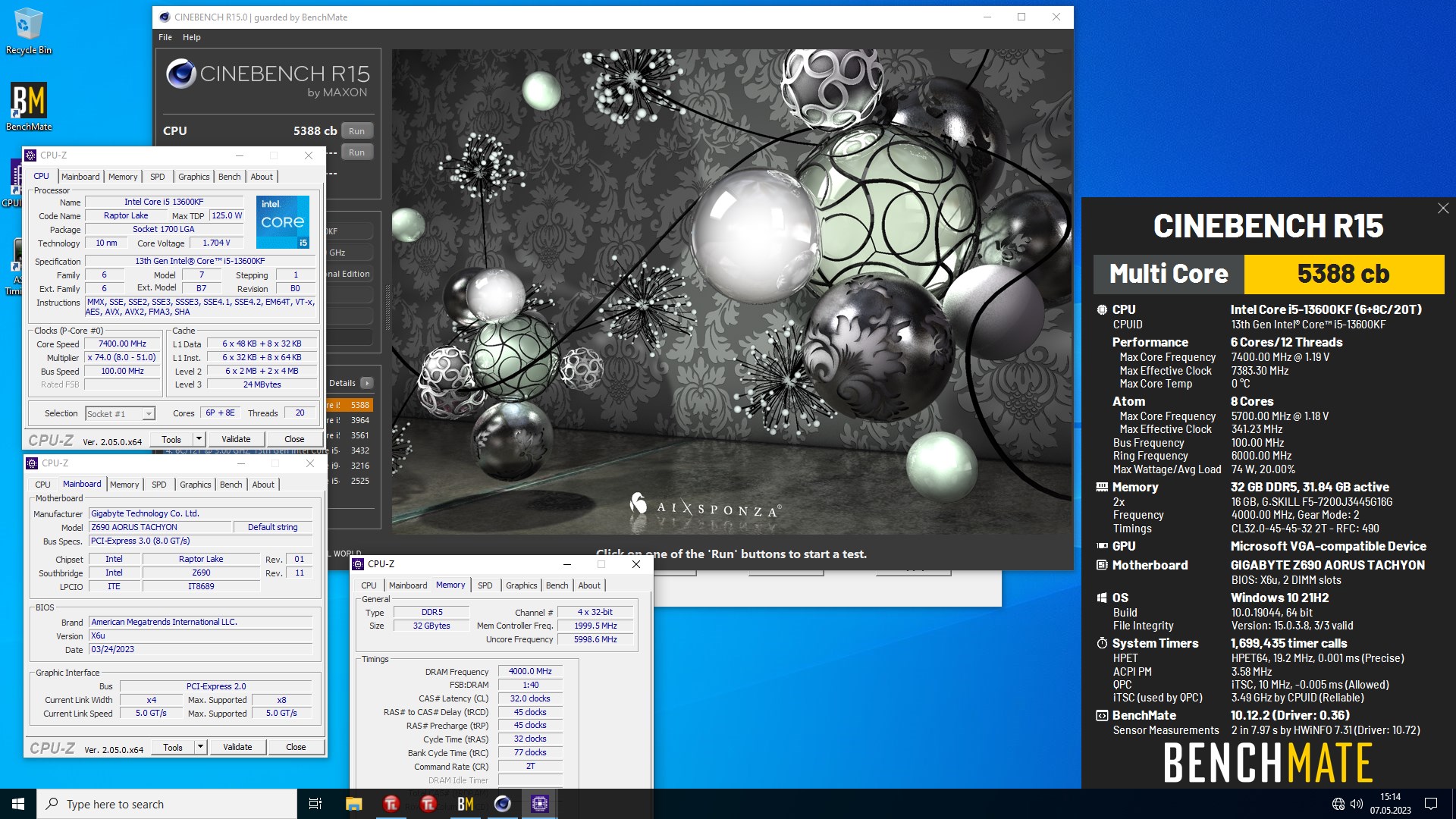Switch to CPU-Z taskbar icon
The width and height of the screenshot is (1456, 819).
tap(540, 804)
